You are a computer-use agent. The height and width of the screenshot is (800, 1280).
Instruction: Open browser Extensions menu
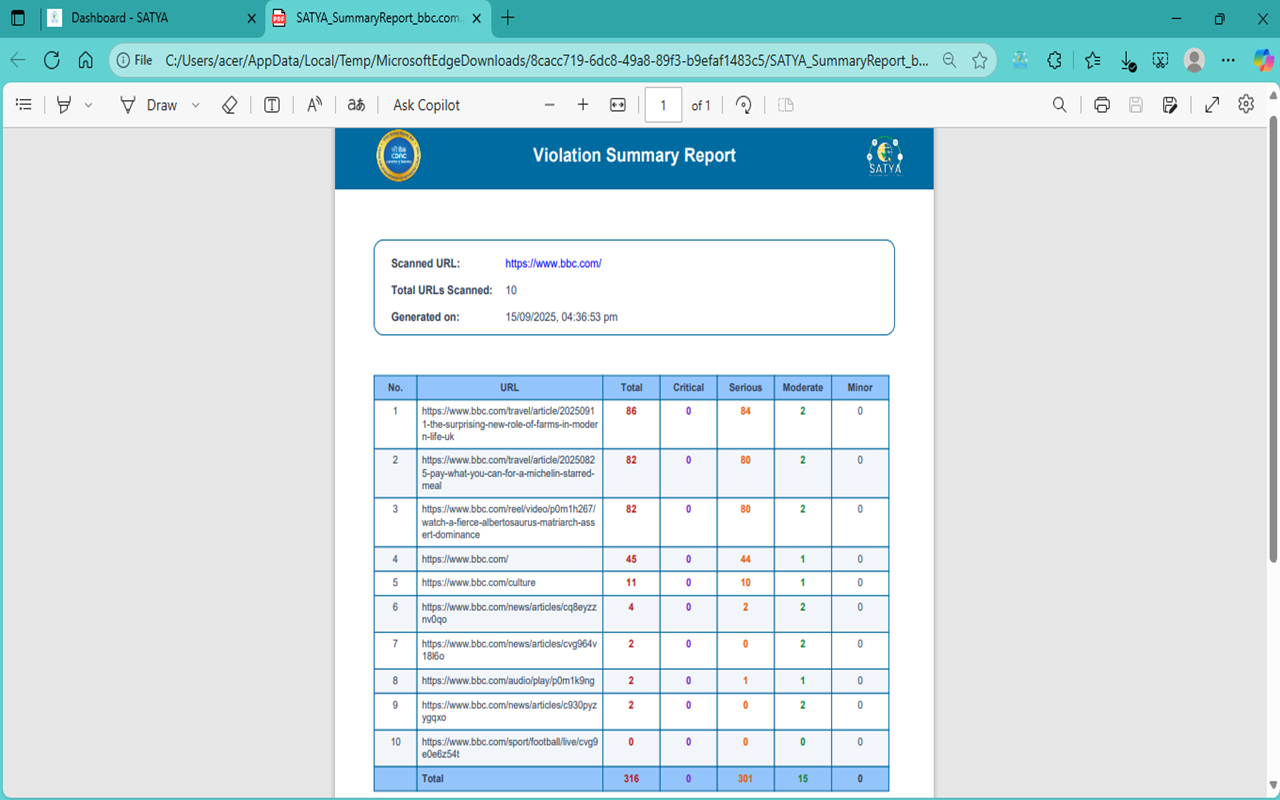(x=1054, y=60)
